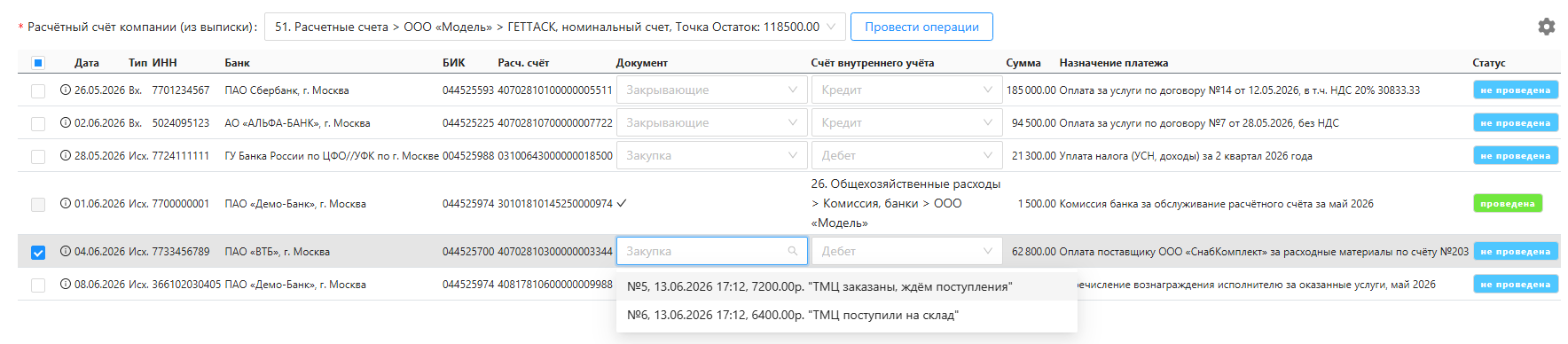Uncheck the ВТБ 04.06.2026 row checkbox
This screenshot has height=344, width=1568.
click(x=38, y=252)
